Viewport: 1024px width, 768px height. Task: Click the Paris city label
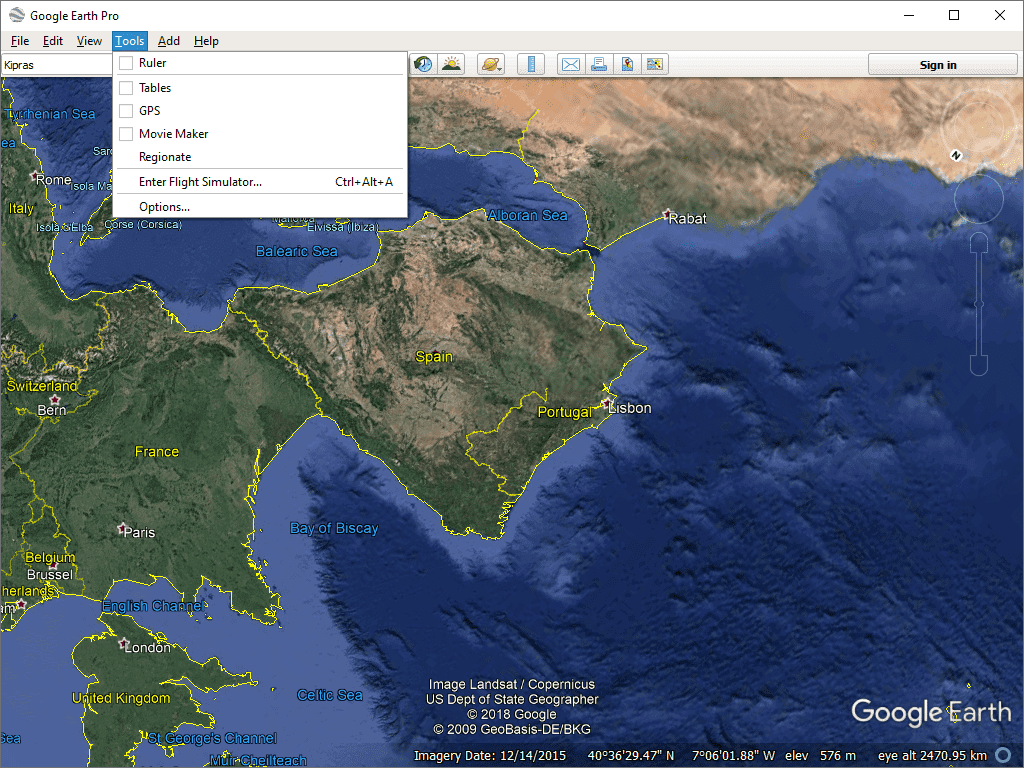point(139,532)
